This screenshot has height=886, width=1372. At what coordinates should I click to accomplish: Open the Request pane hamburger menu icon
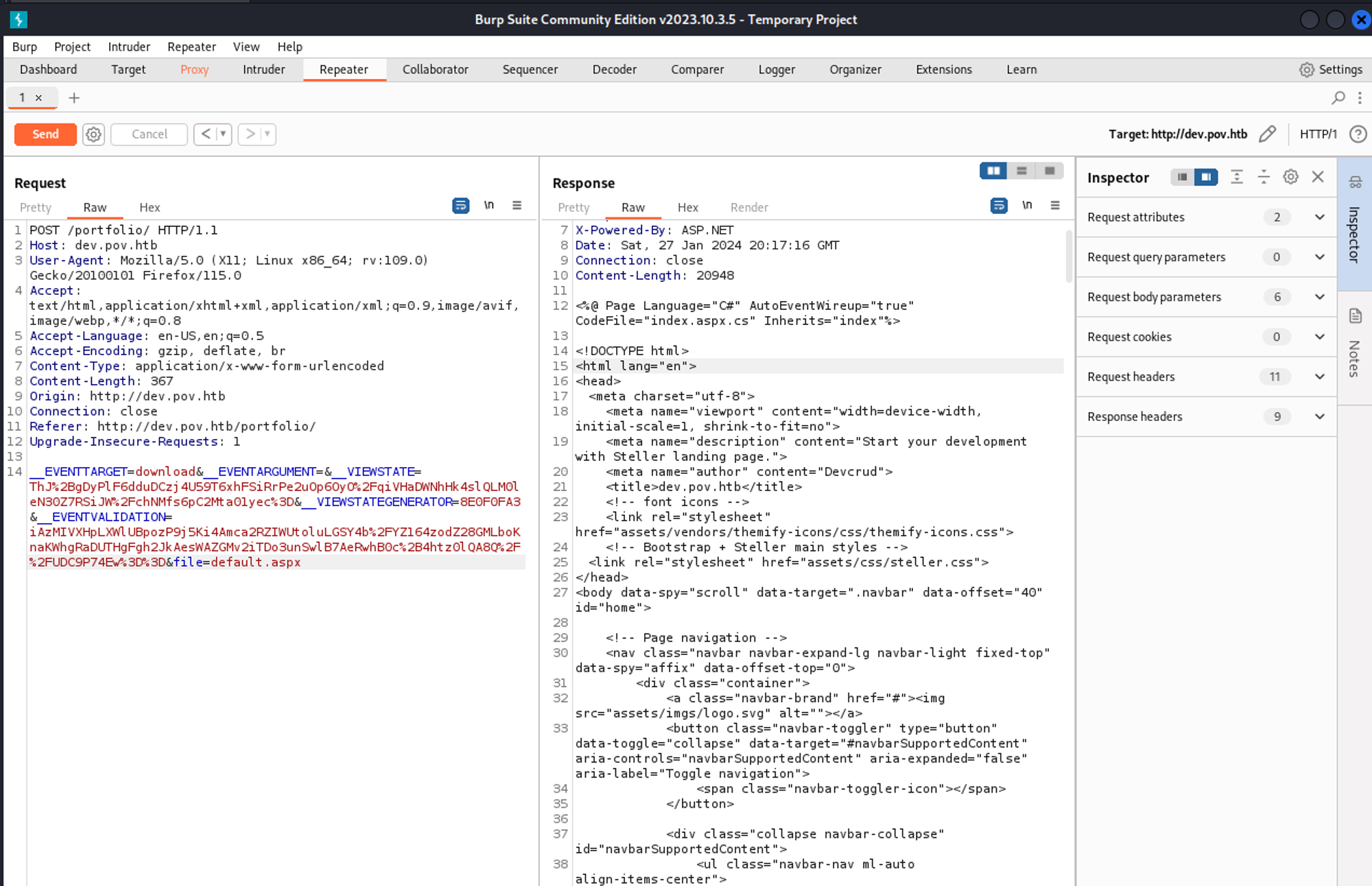(x=517, y=206)
